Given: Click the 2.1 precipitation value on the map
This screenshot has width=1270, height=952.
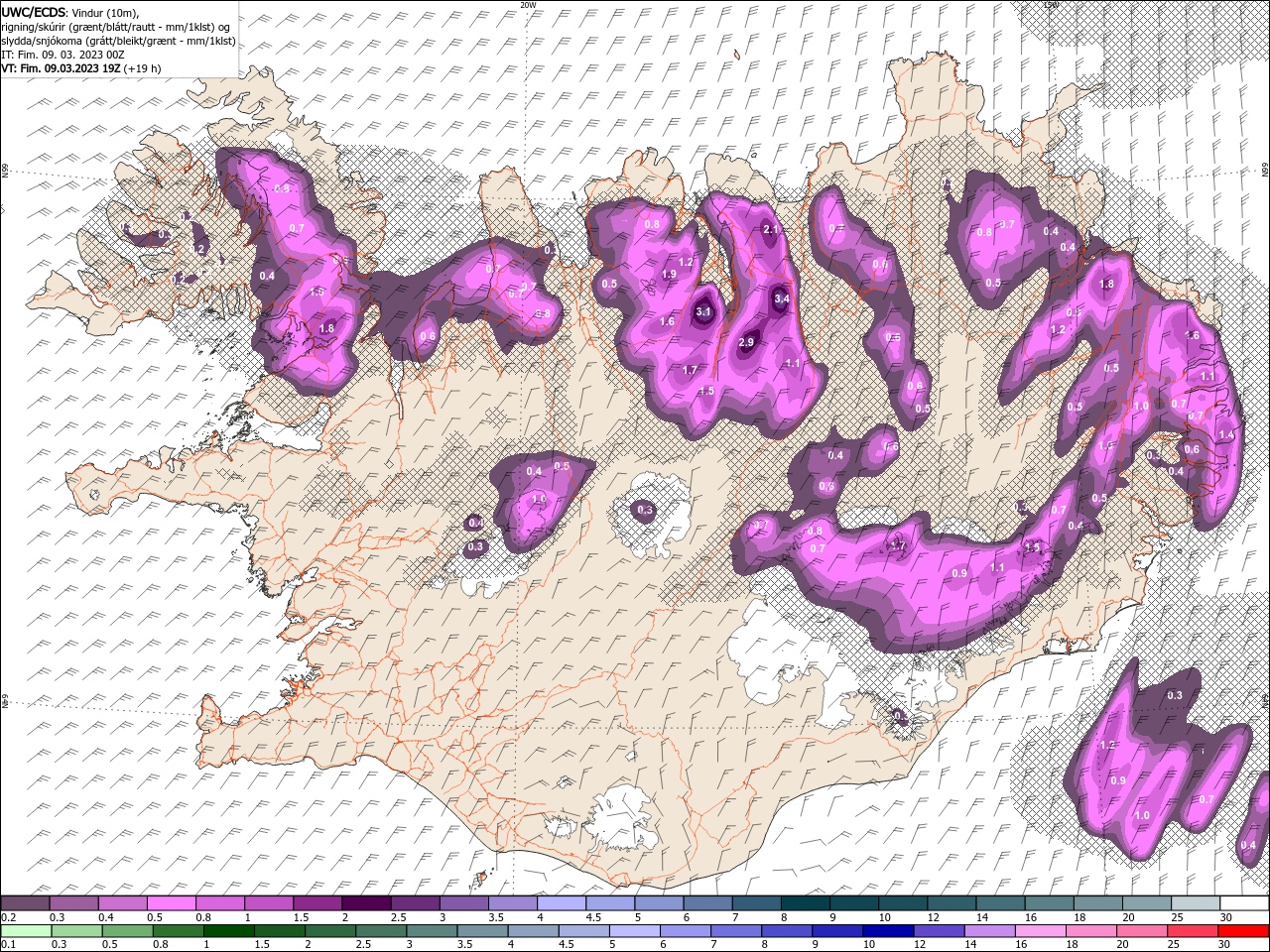Looking at the screenshot, I should [771, 229].
